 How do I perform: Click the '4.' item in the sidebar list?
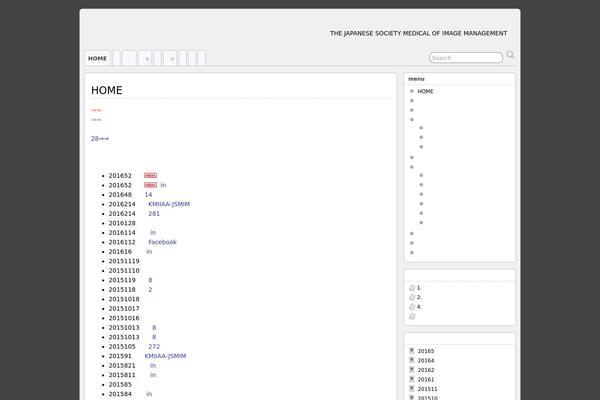[419, 307]
